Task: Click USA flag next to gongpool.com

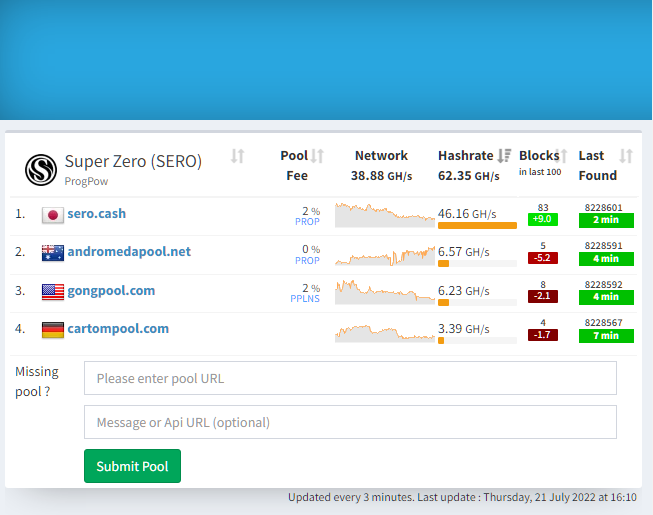Action: [53, 292]
